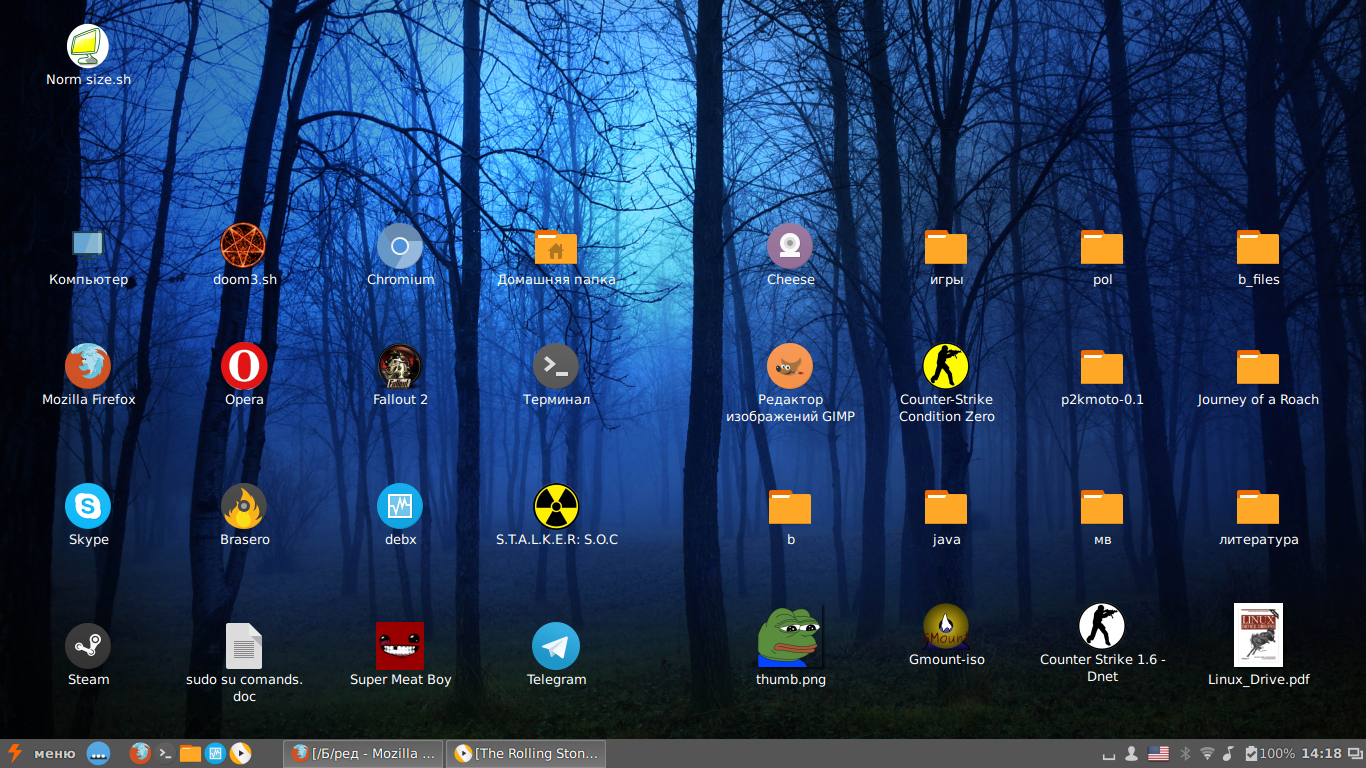Image resolution: width=1366 pixels, height=768 pixels.
Task: Switch keyboard layout via US flag
Action: (1158, 753)
